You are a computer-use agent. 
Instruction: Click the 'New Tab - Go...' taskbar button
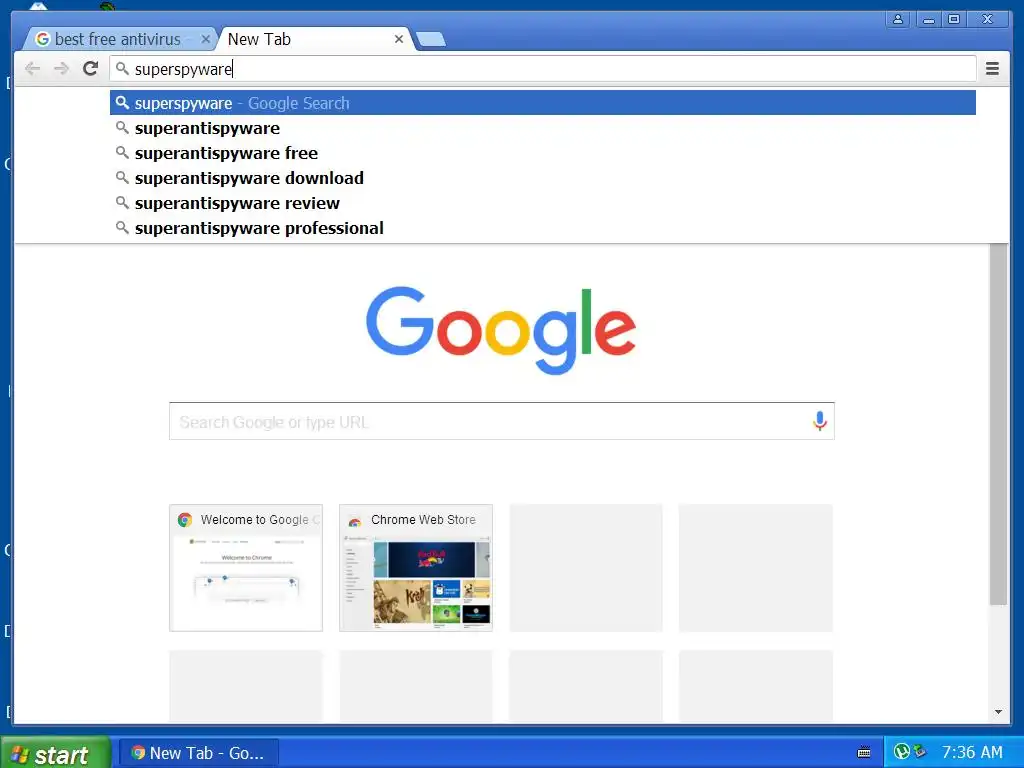coord(199,753)
